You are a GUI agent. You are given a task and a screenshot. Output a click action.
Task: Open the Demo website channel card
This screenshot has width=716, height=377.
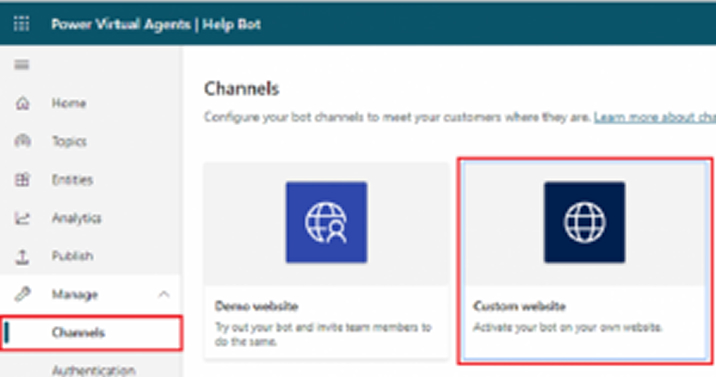[326, 261]
